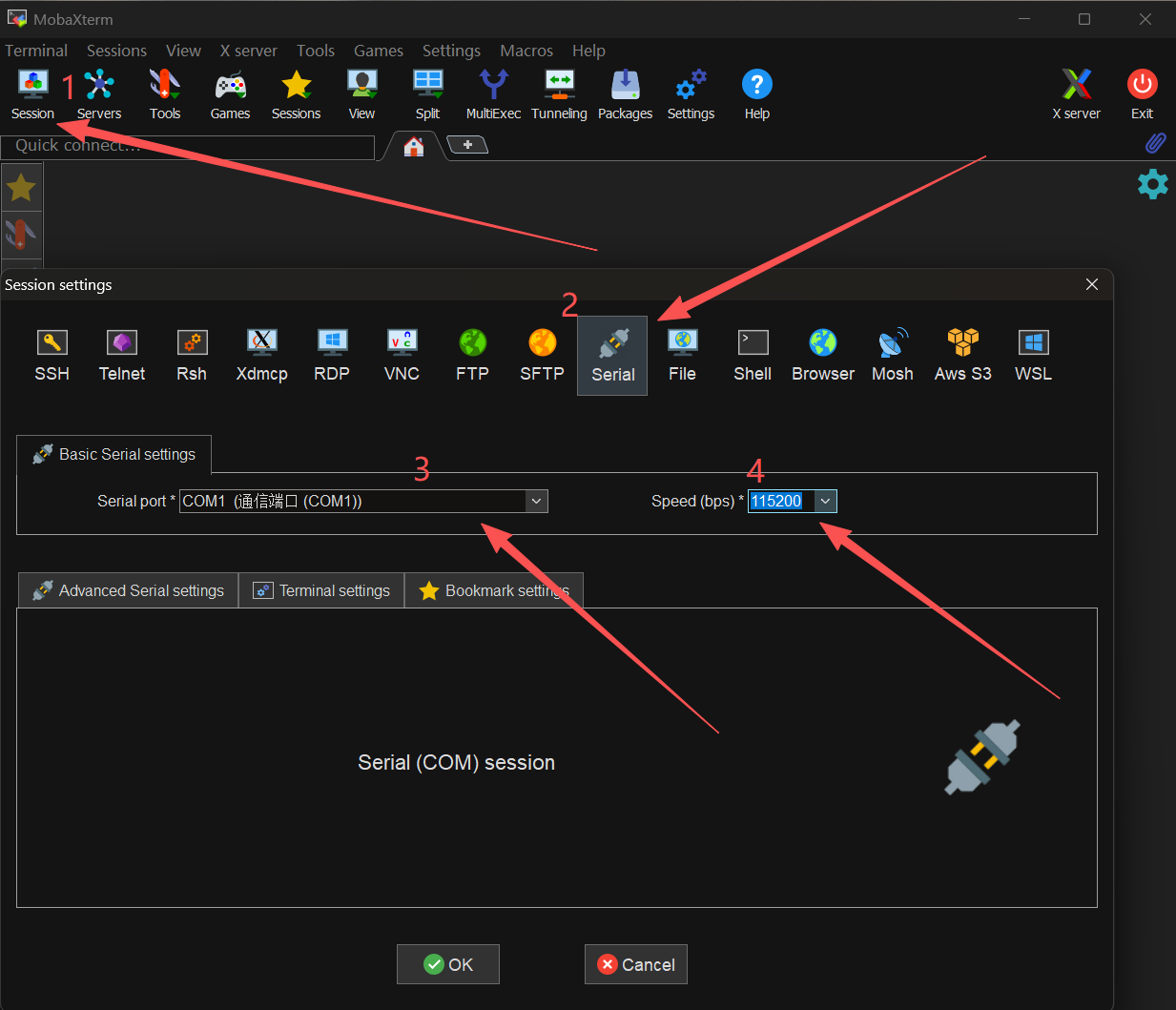
Task: Start the X server toolbar icon
Action: 1076,95
